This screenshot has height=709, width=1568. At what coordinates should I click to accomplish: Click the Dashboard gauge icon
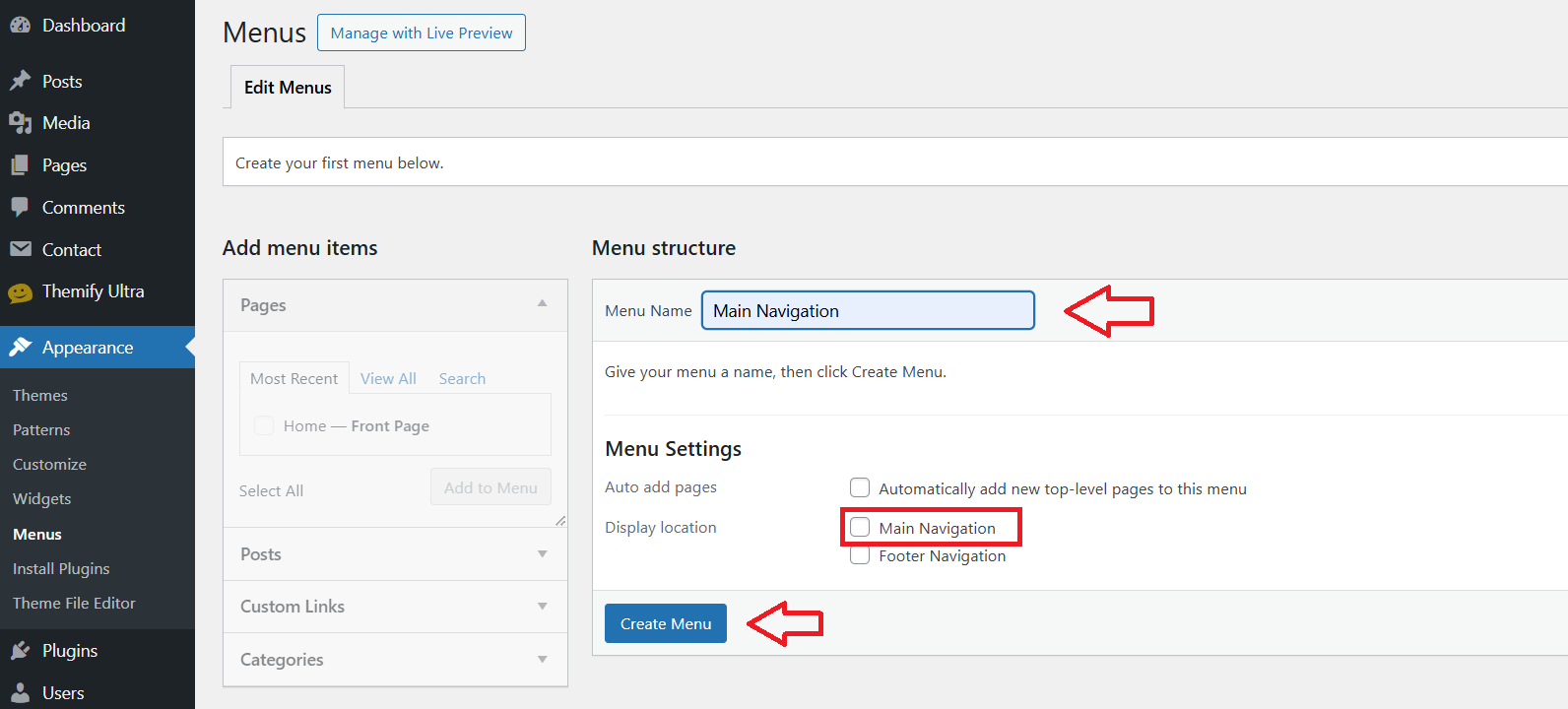tap(20, 26)
